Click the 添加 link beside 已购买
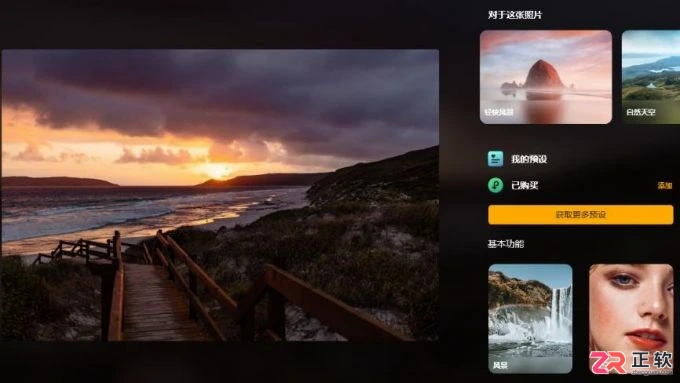Viewport: 680px width, 383px height. tap(664, 186)
